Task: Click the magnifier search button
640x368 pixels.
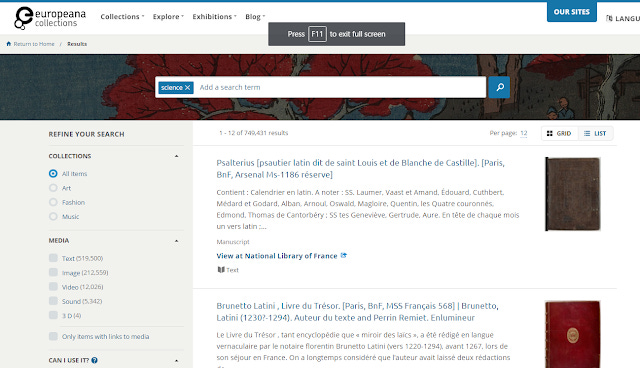Action: [x=499, y=87]
